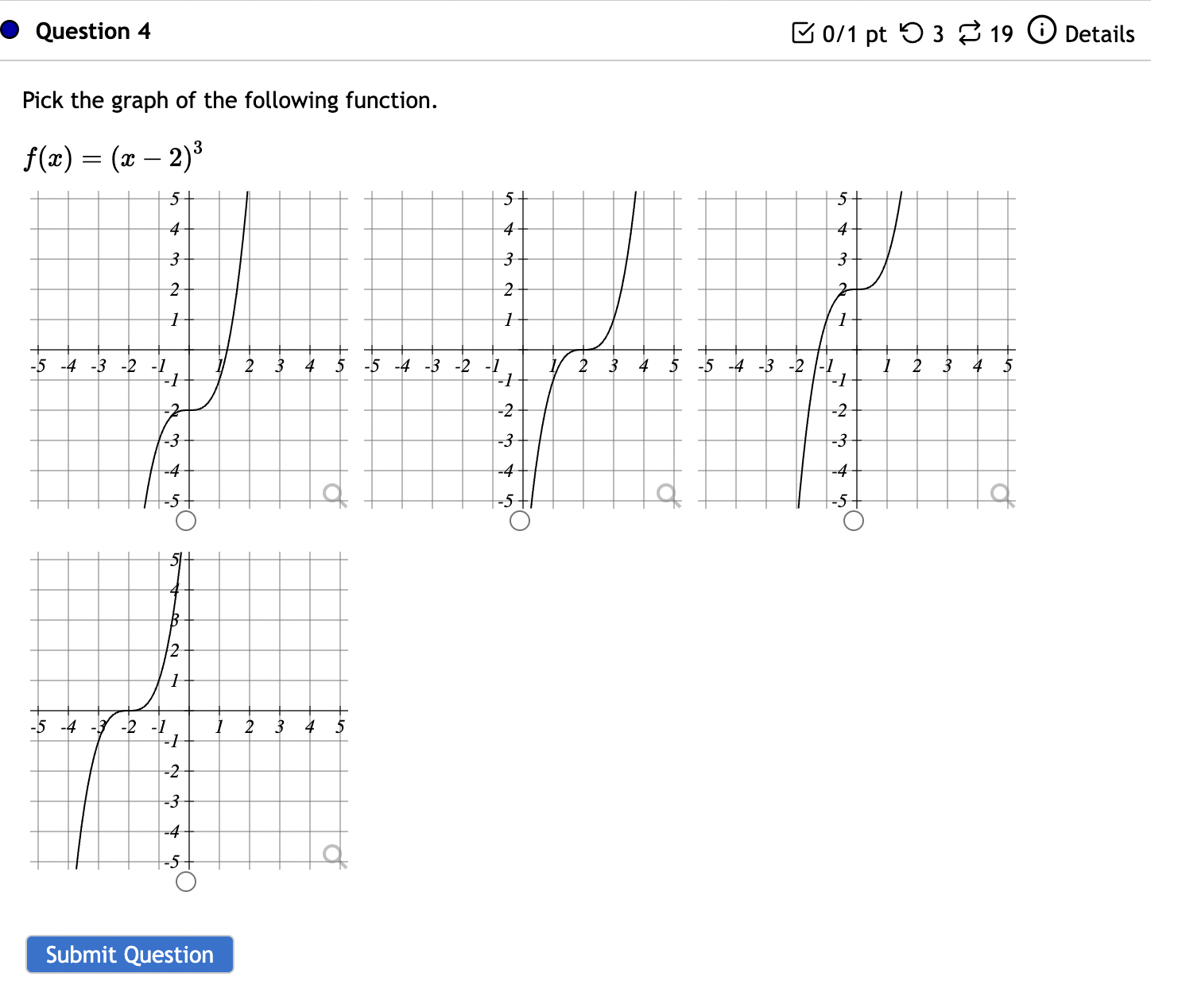Click the magnifier icon on the third graph
The image size is (1178, 1008).
coord(1000,493)
